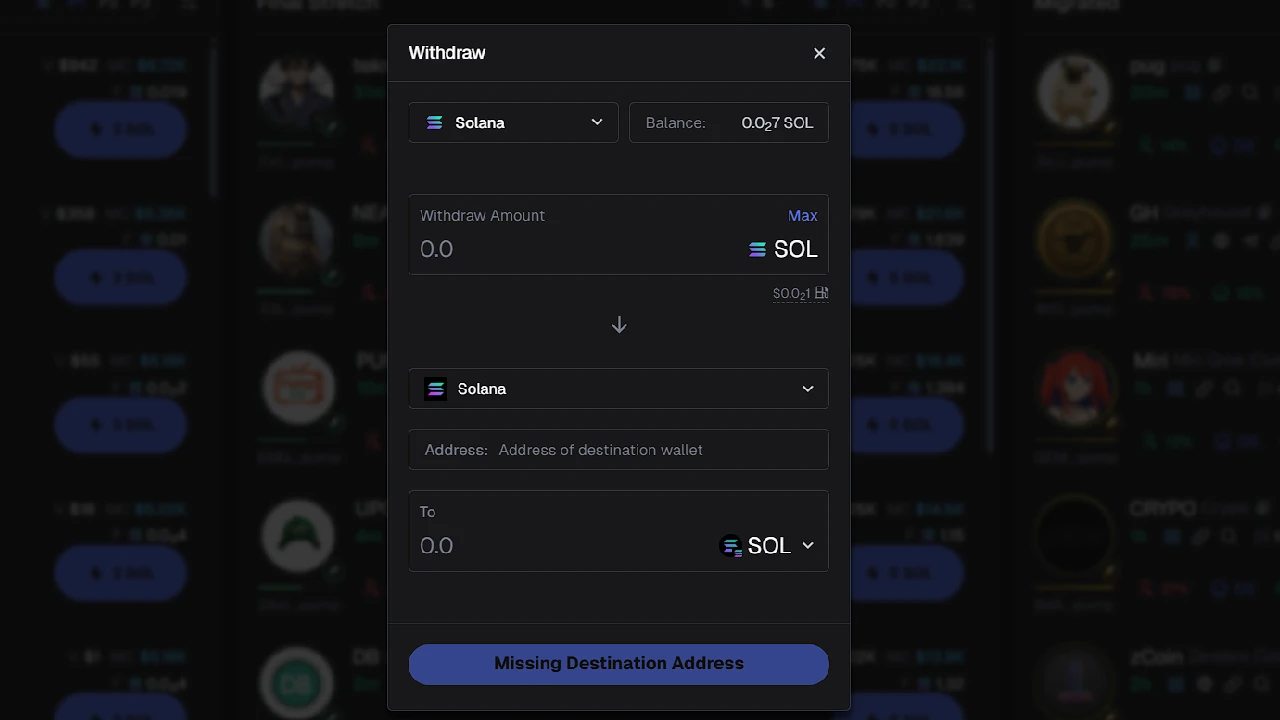Viewport: 1280px width, 720px height.
Task: Click the gas fee icon next to $0.0₂1
Action: [823, 292]
